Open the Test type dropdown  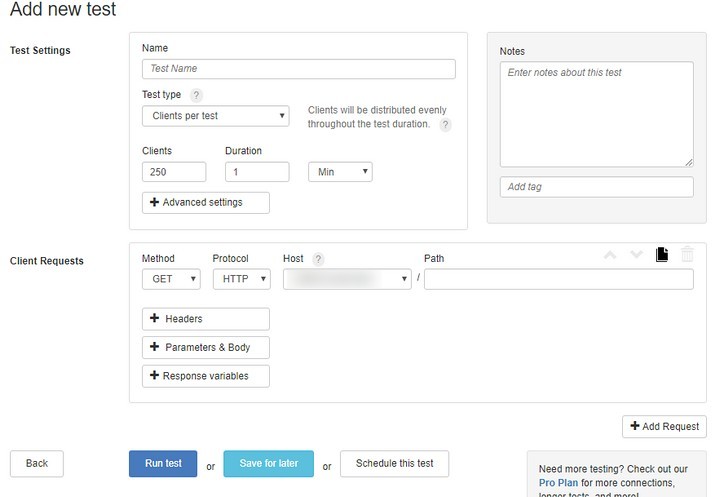click(x=215, y=116)
